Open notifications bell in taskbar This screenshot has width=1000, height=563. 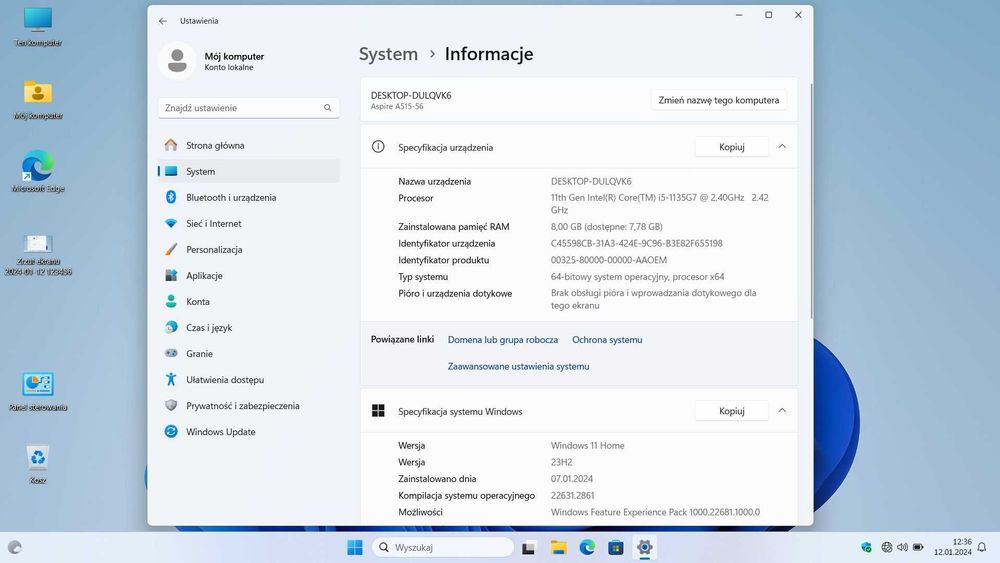(982, 547)
